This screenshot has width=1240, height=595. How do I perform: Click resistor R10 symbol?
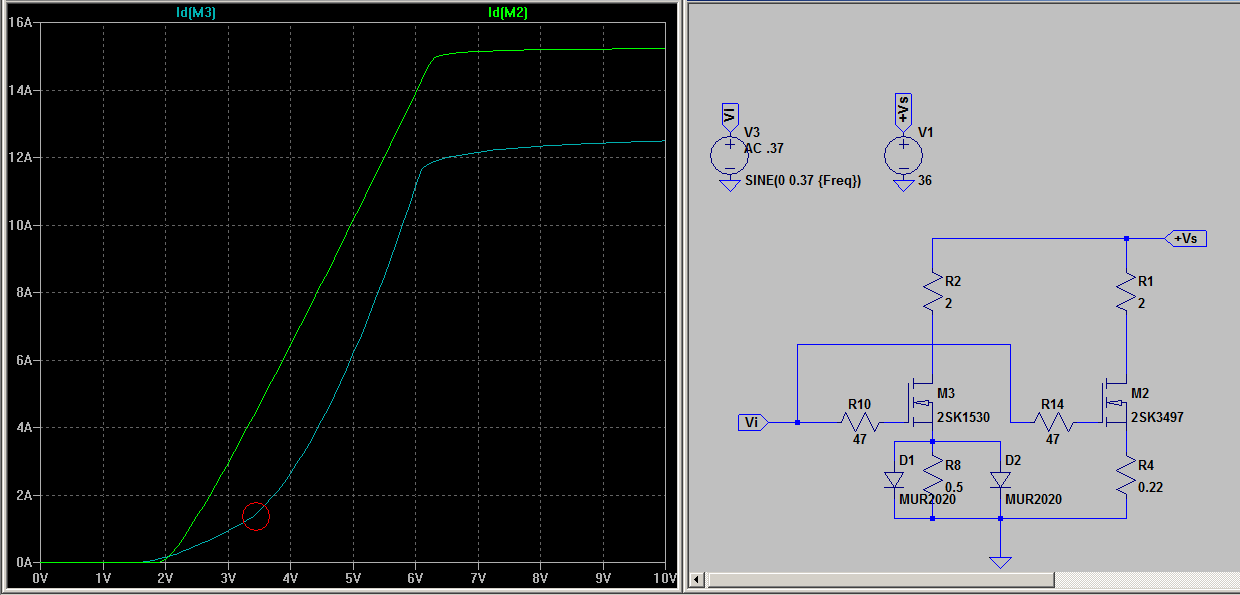pos(860,422)
